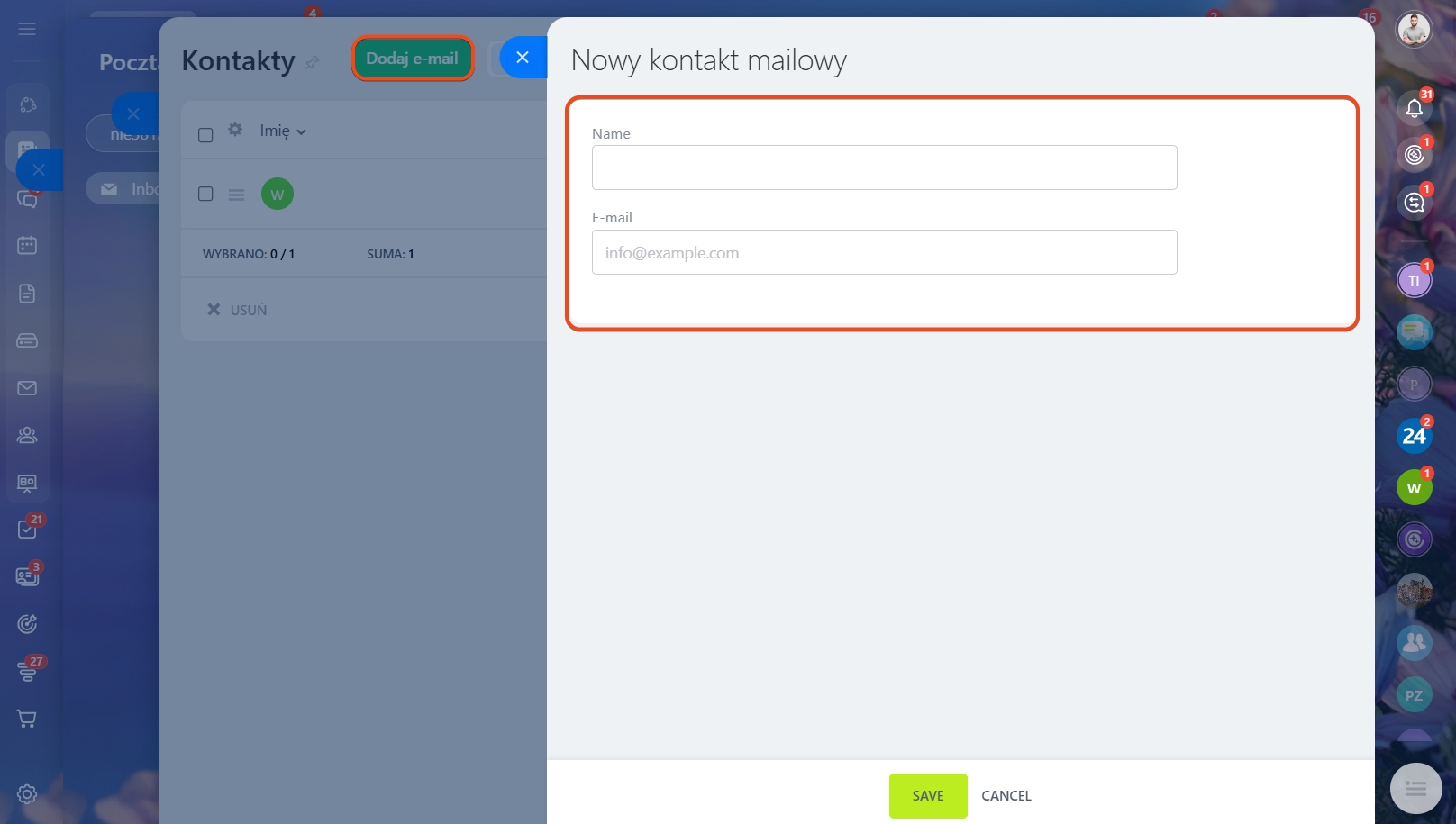This screenshot has height=824, width=1456.
Task: Open chat avatar labeled TI
Action: [1414, 281]
